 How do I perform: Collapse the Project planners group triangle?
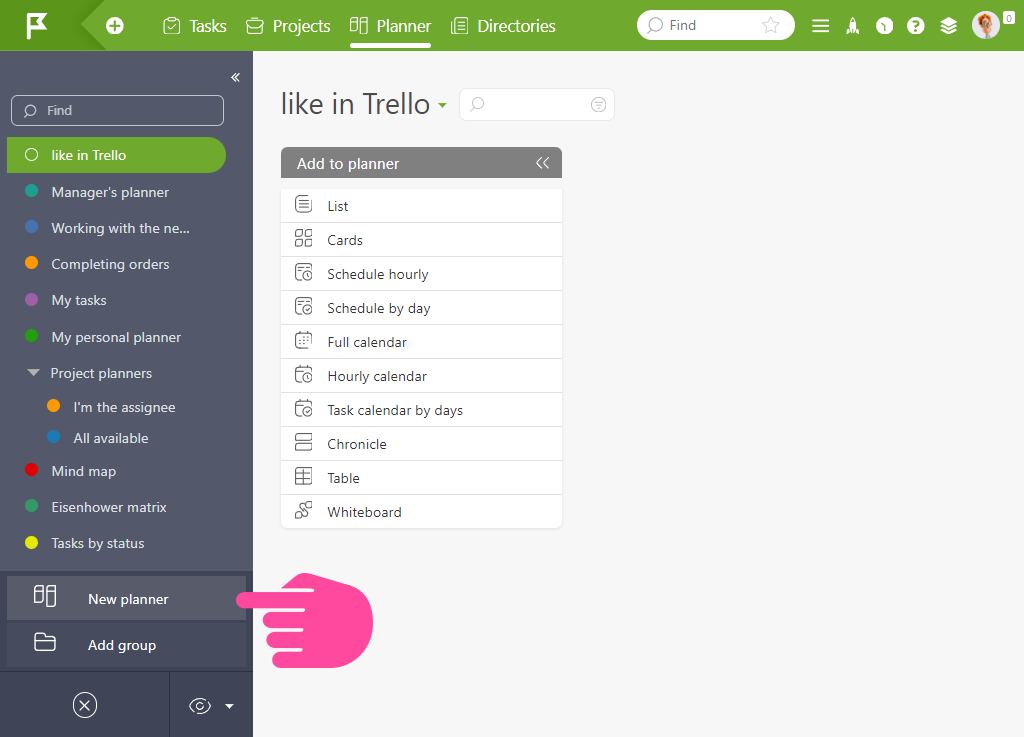[x=33, y=373]
